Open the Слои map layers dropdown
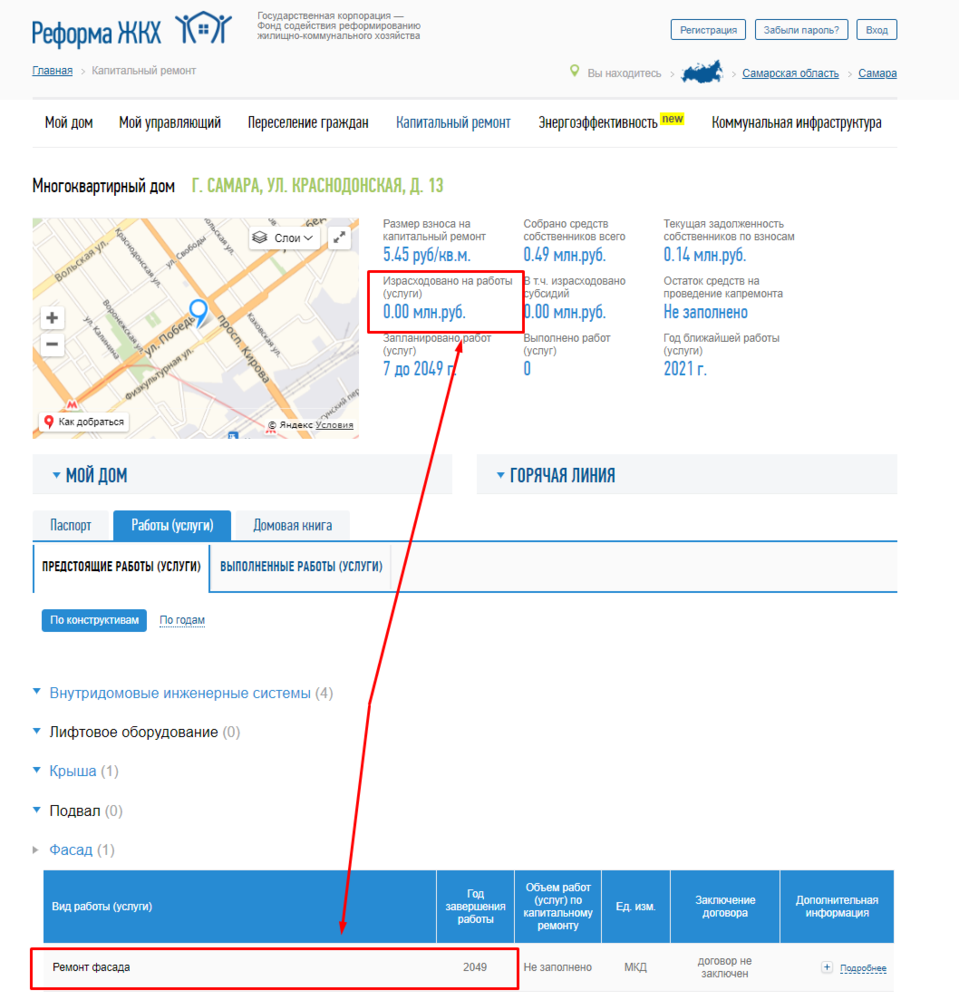Screen dimensions: 959x1000 point(286,238)
